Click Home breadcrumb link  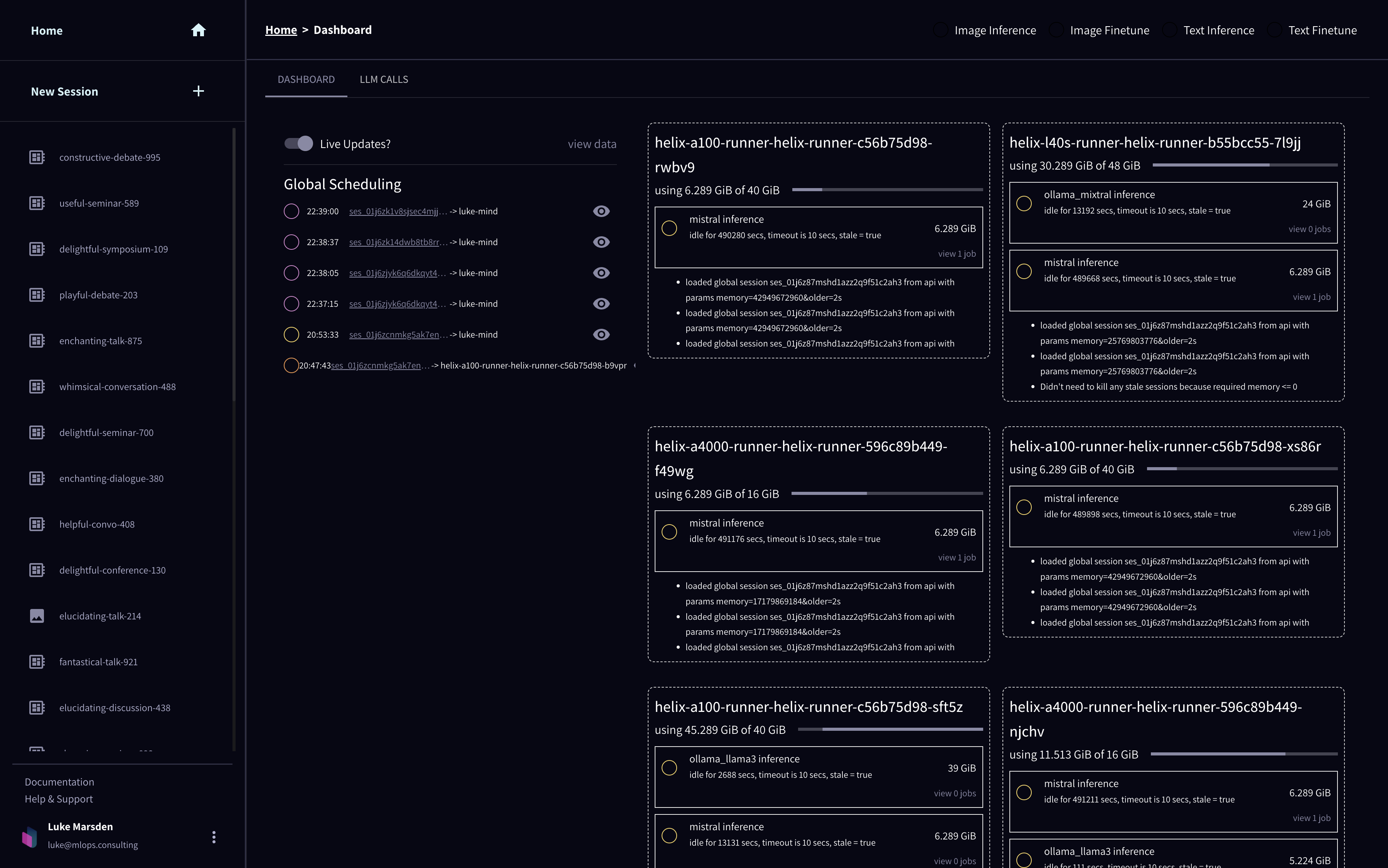(x=281, y=30)
